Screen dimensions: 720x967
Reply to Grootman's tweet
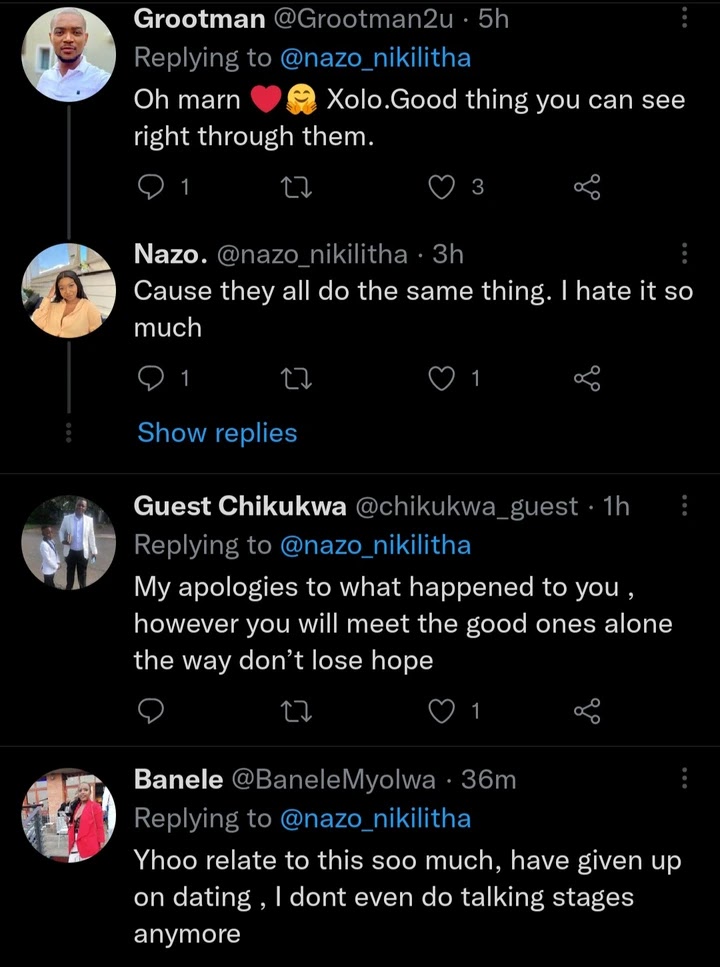148,186
